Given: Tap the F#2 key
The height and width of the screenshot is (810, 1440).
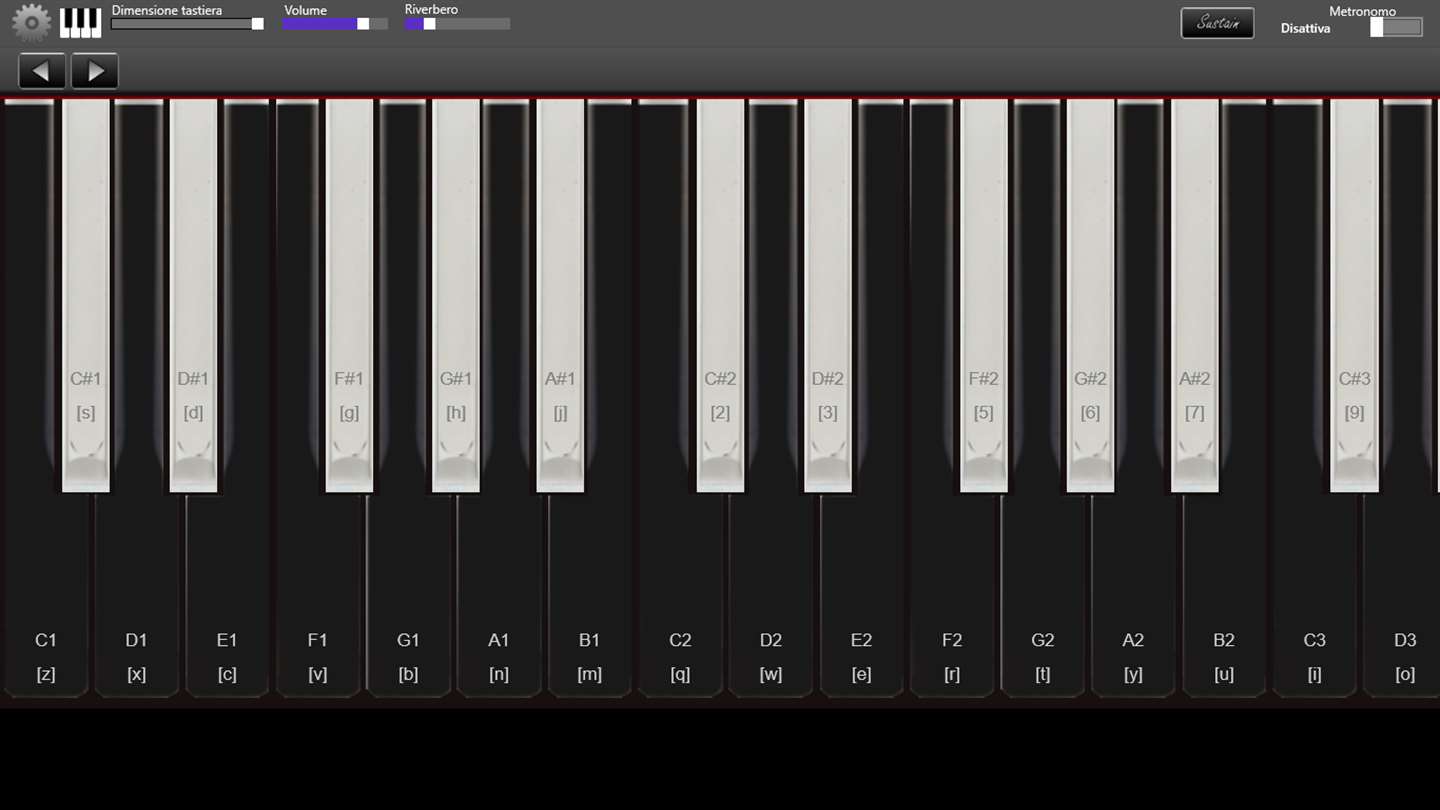Looking at the screenshot, I should (x=984, y=295).
